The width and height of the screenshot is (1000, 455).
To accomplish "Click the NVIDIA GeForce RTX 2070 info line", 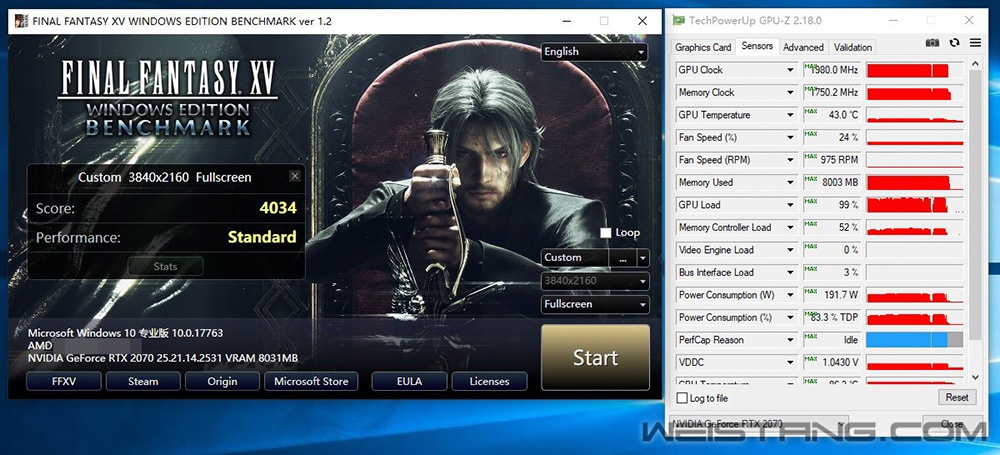I will click(163, 358).
